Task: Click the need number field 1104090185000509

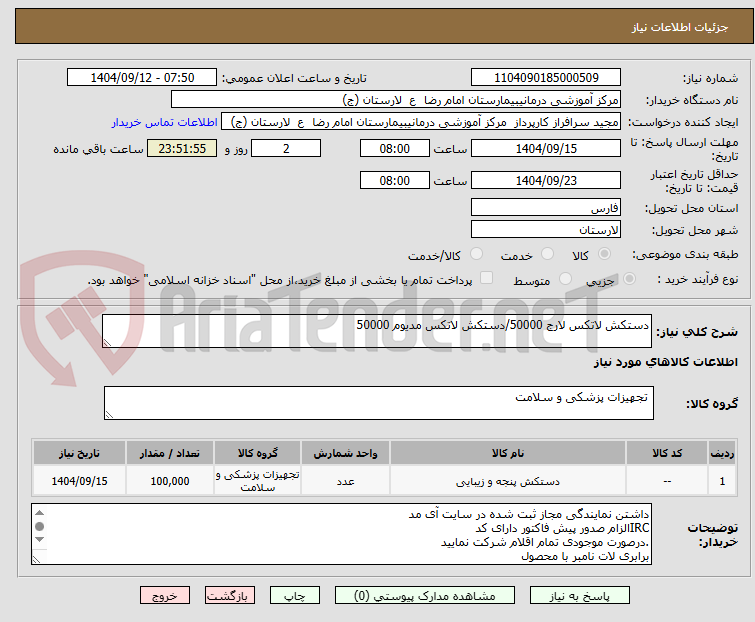Action: (546, 78)
